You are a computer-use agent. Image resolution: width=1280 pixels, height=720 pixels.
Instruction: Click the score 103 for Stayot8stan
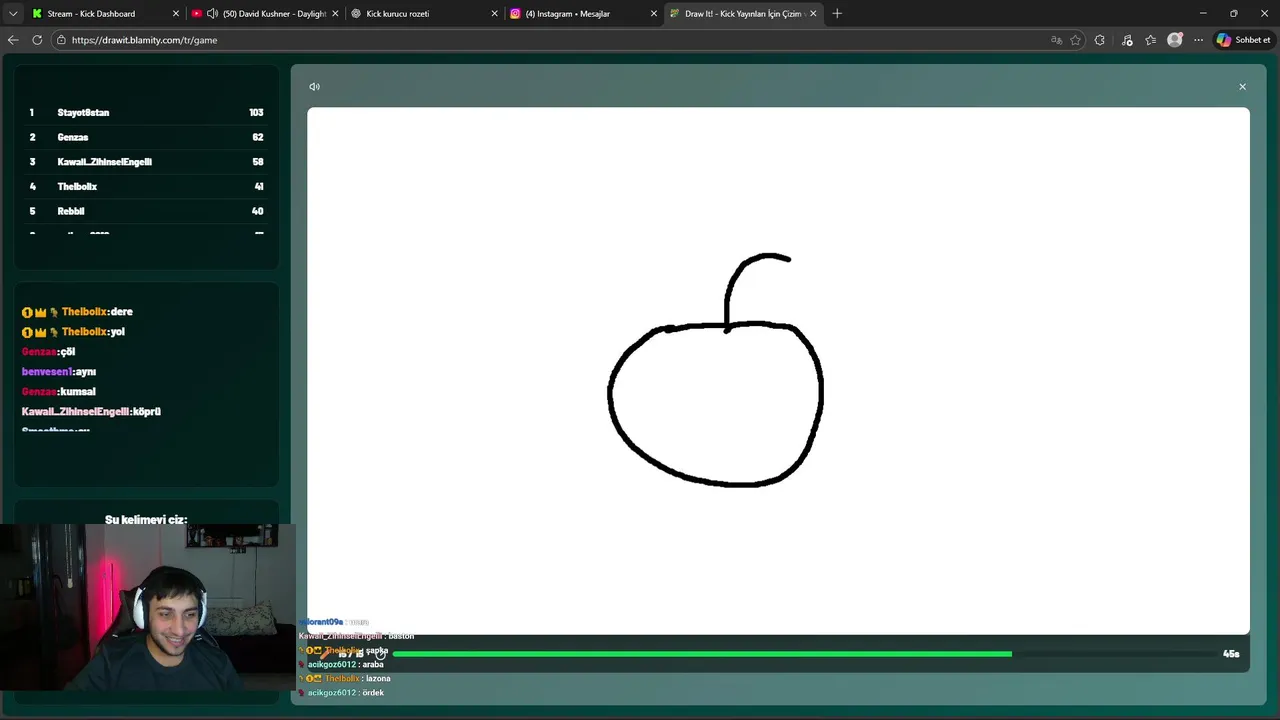pos(256,113)
